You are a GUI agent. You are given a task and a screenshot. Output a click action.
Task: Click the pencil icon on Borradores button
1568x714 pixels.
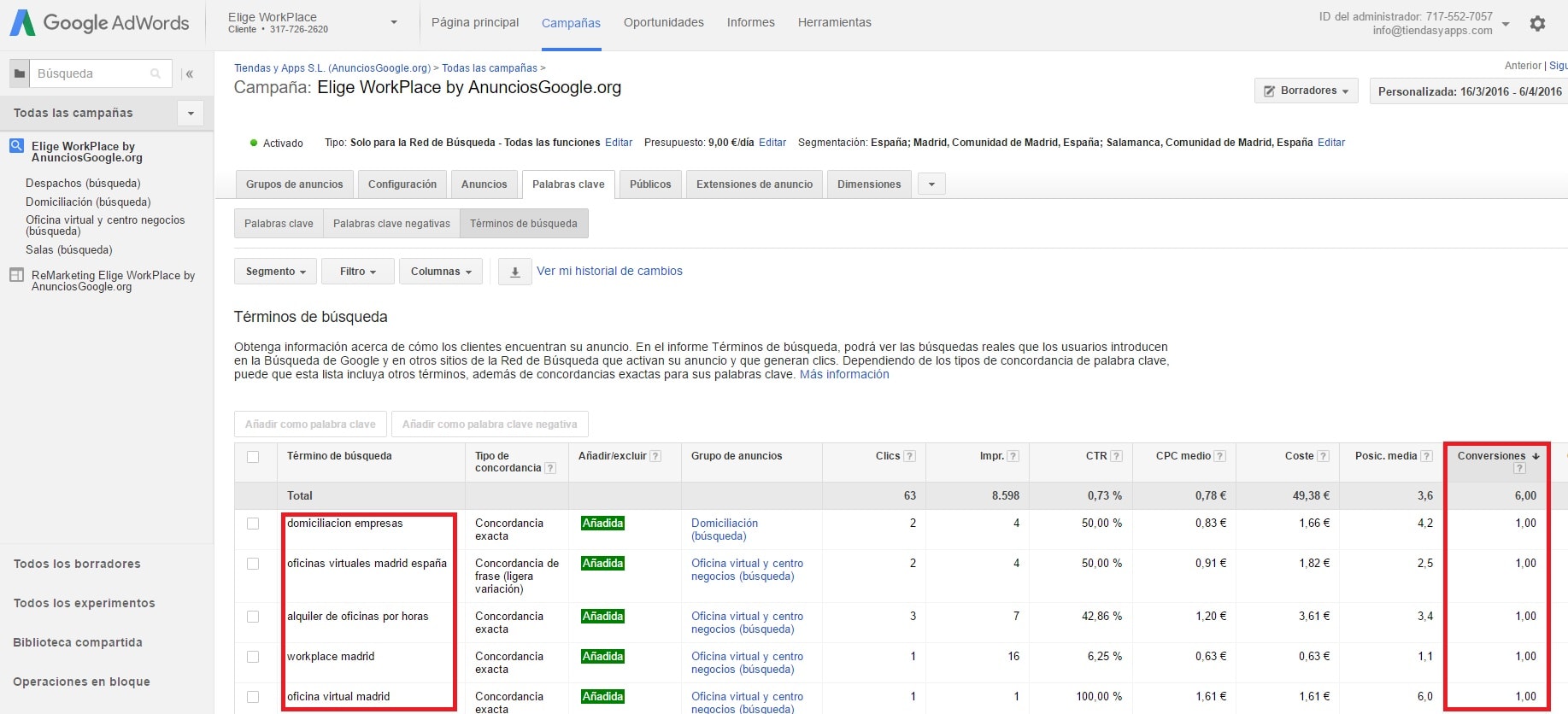(x=1270, y=91)
